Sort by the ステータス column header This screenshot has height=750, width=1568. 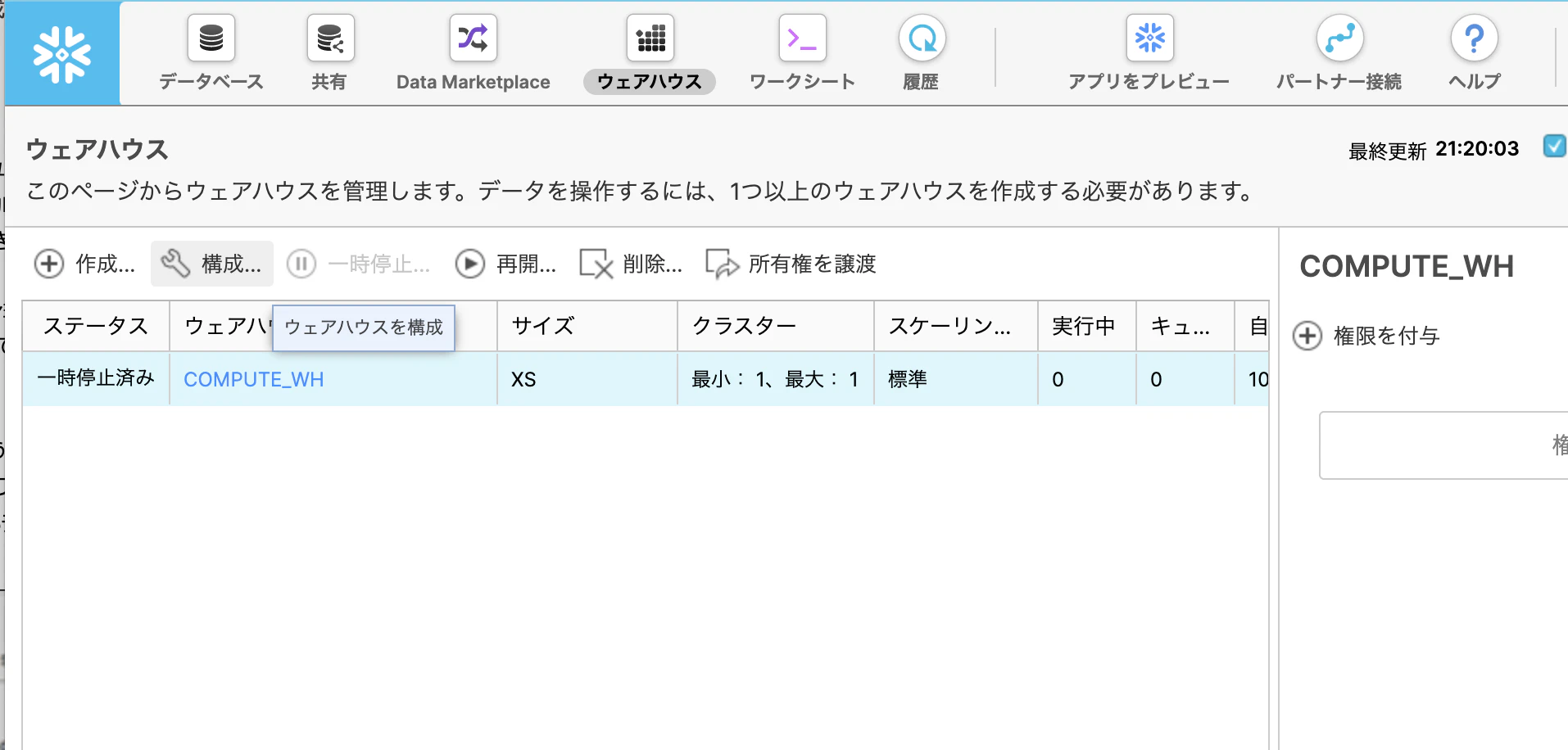(x=96, y=326)
